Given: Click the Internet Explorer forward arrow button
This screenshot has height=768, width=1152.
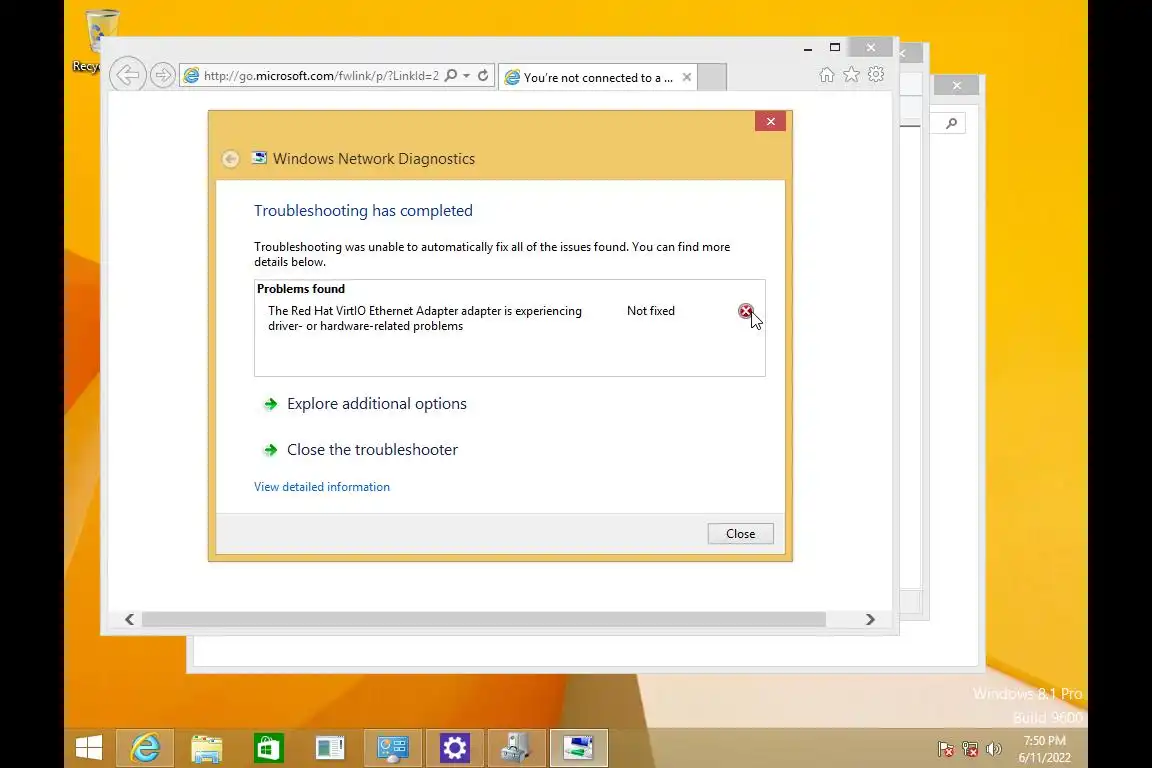Looking at the screenshot, I should point(162,75).
